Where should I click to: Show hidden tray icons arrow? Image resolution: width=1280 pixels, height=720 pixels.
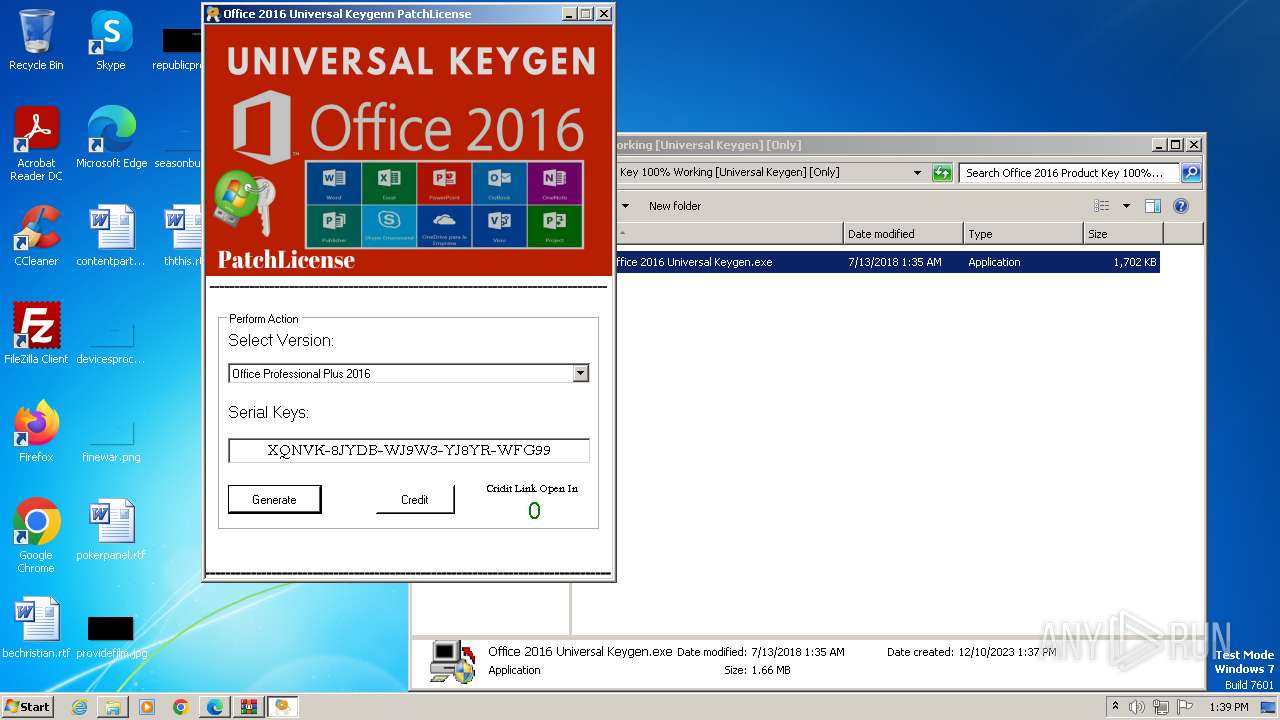[1114, 707]
